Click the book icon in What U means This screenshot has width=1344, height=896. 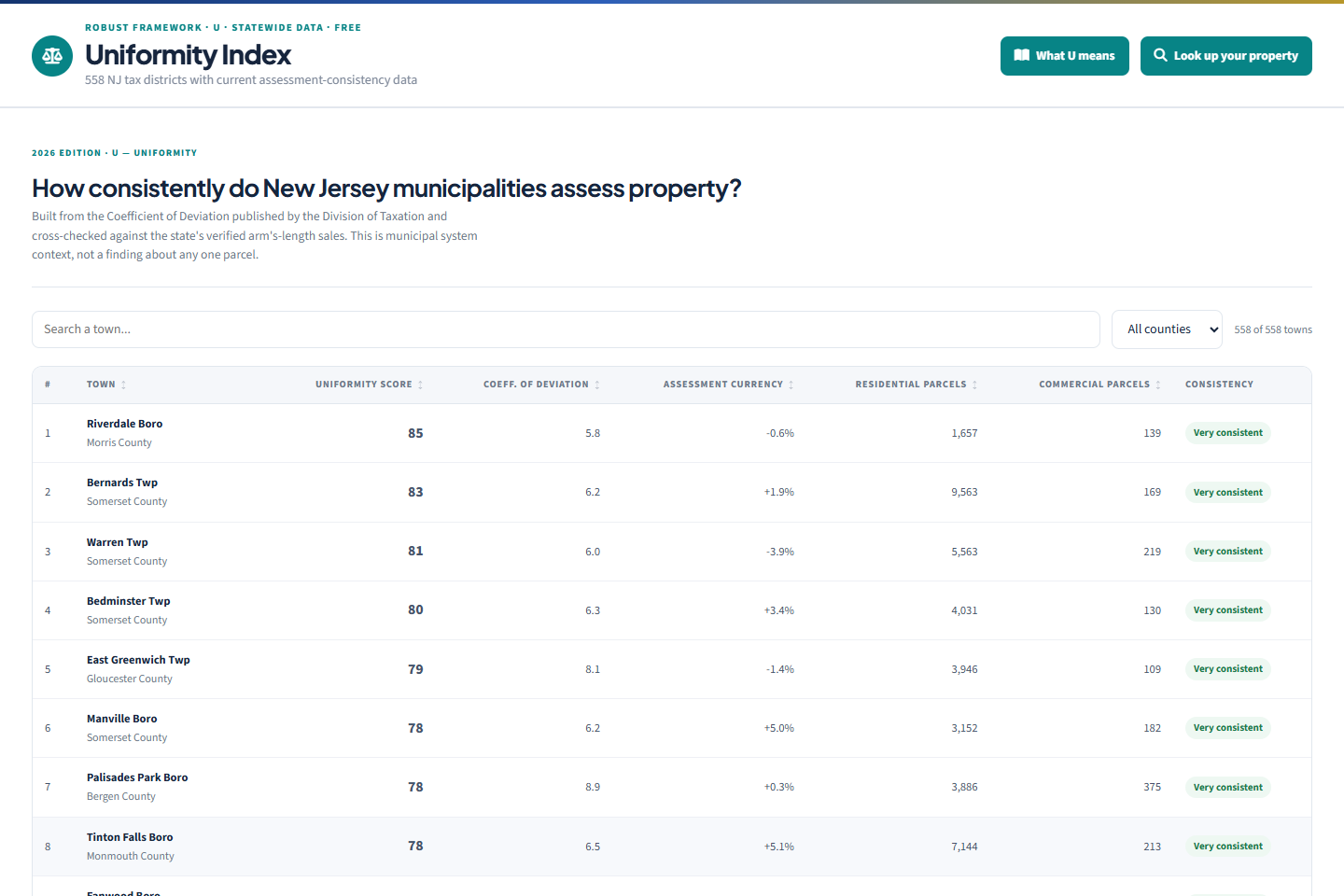[x=1022, y=56]
